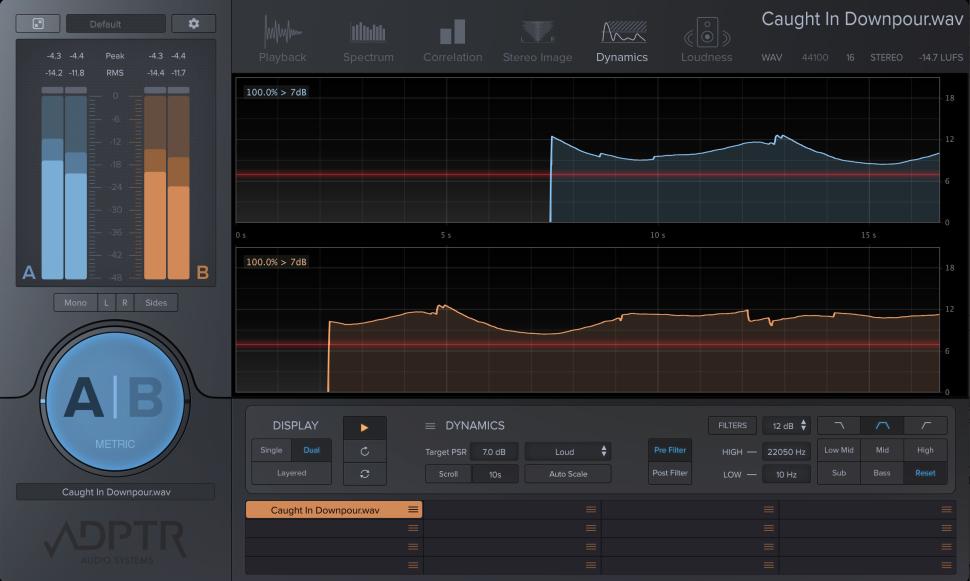
Task: Click the -14.7 LUFS readout in header
Action: click(x=941, y=58)
